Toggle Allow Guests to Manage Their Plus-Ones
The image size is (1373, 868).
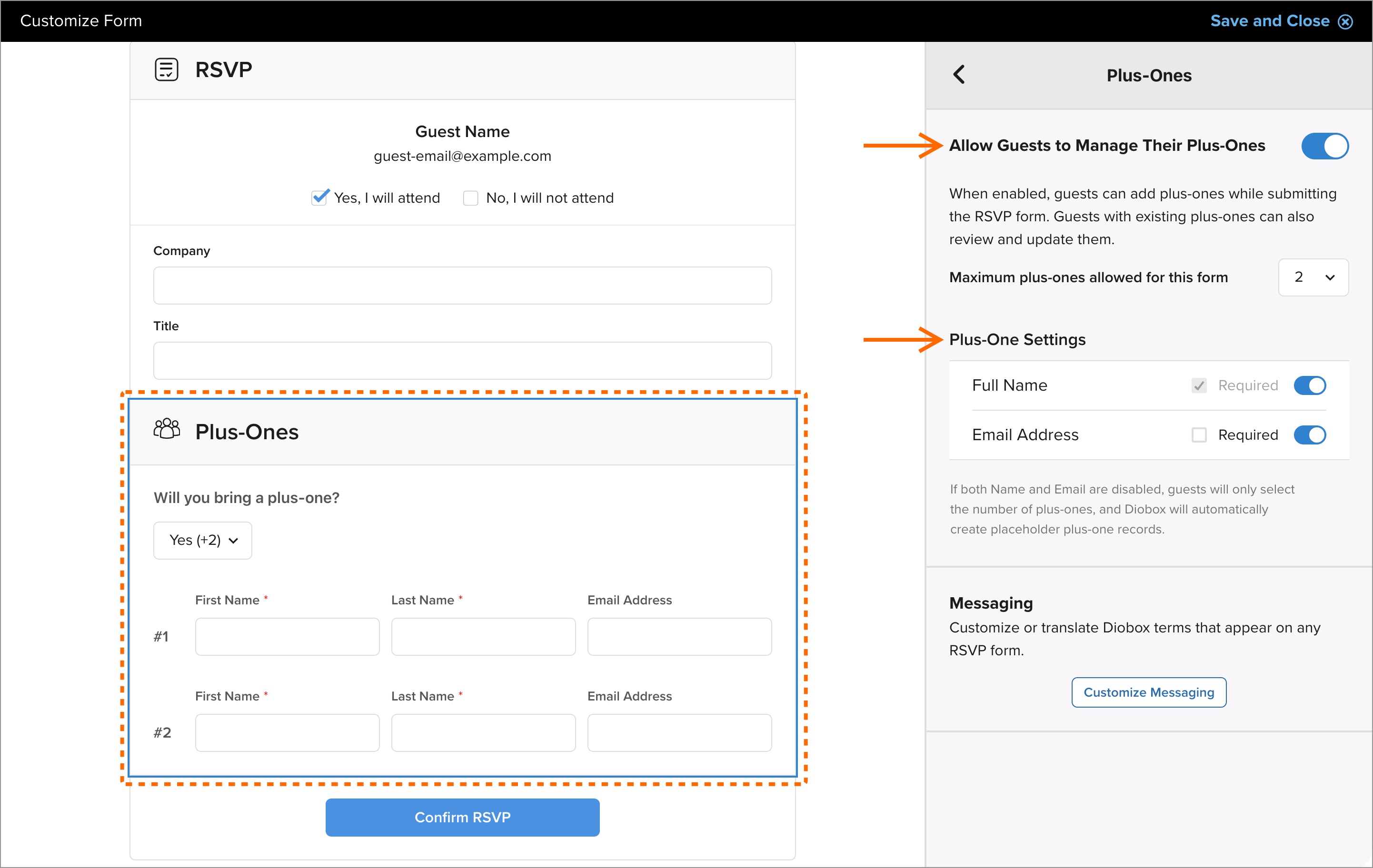[x=1324, y=146]
